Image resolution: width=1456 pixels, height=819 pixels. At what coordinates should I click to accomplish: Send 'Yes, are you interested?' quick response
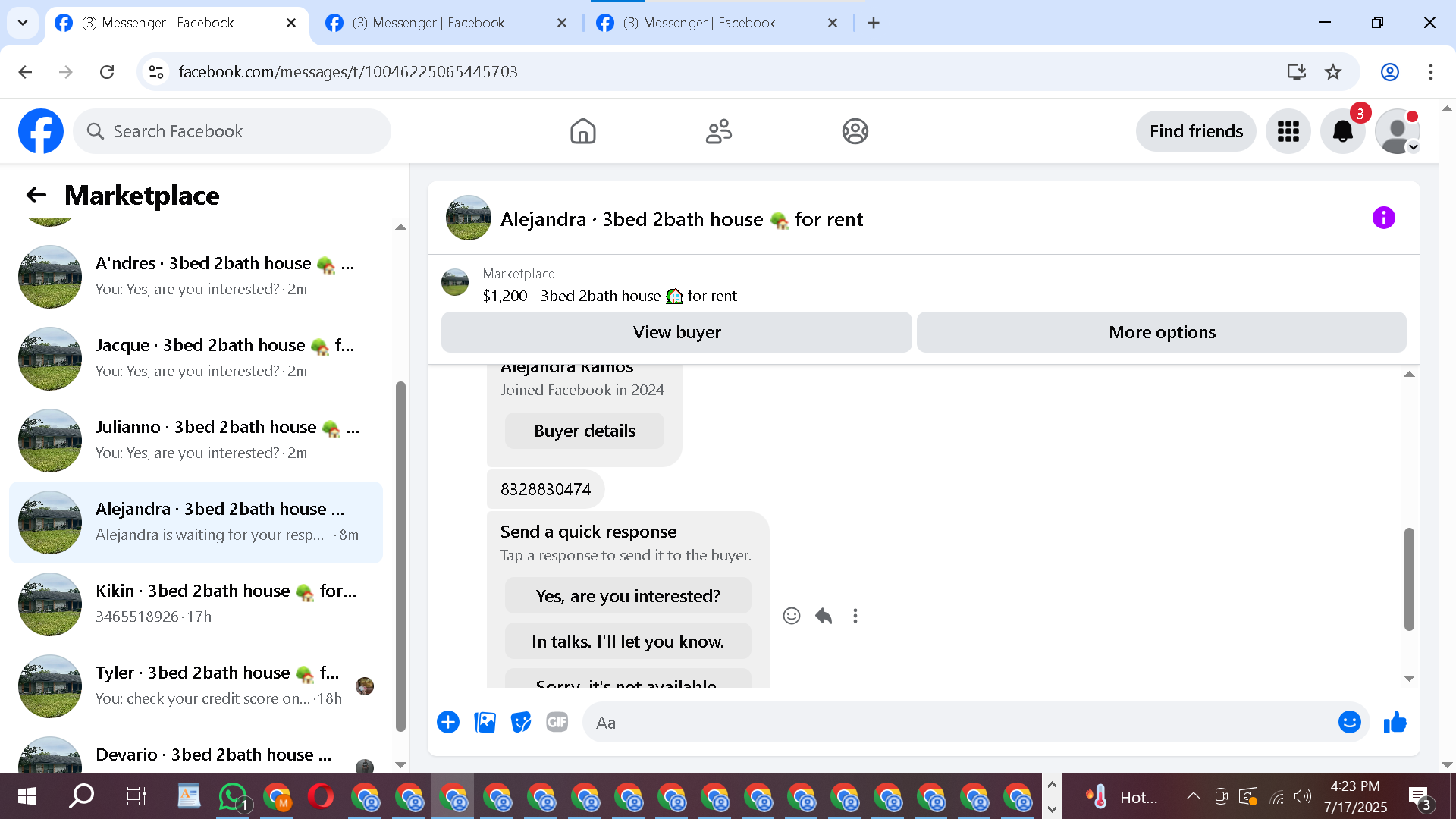click(628, 596)
